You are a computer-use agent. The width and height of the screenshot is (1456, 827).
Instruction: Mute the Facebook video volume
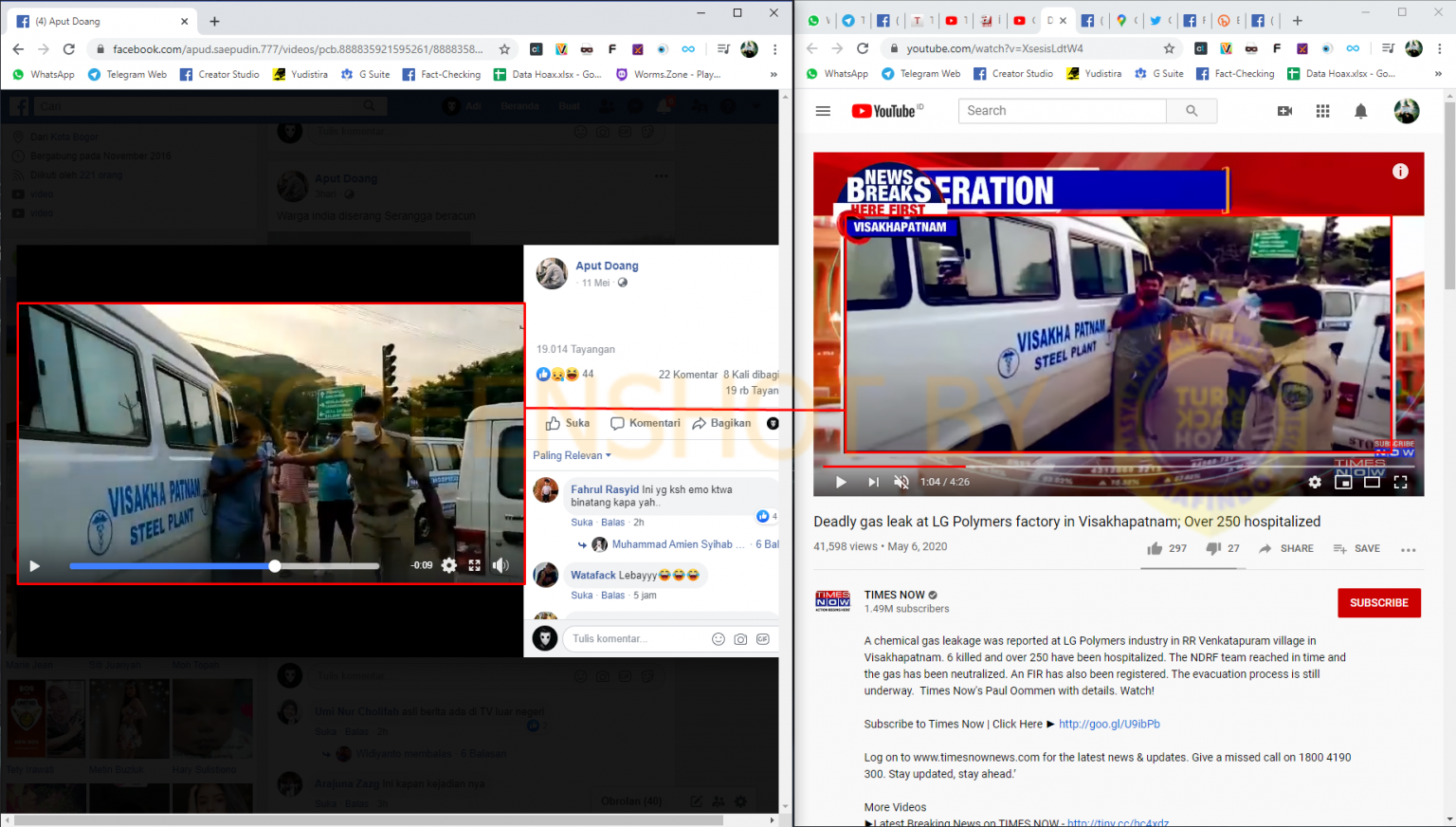(x=500, y=565)
